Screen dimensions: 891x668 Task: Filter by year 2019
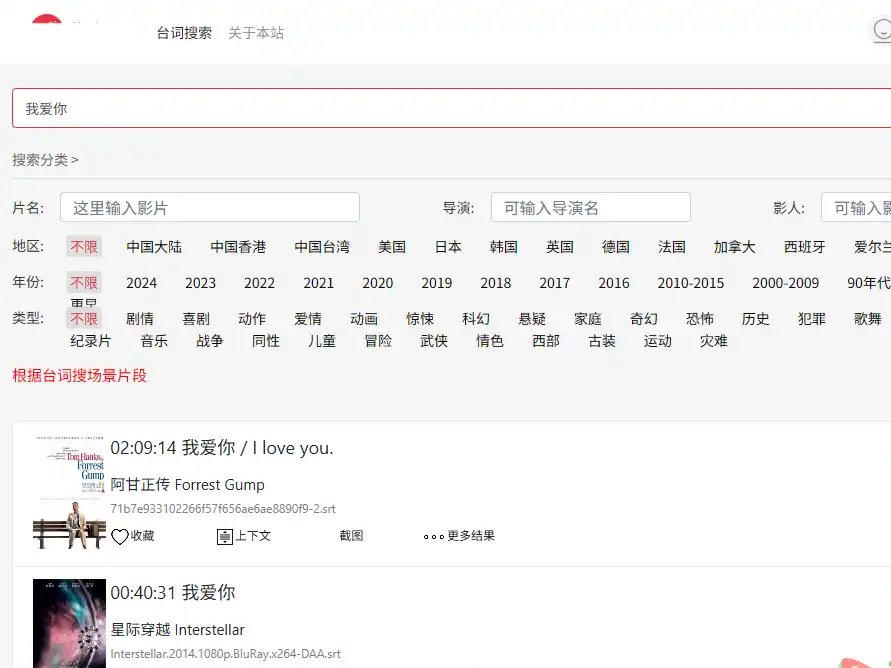click(437, 283)
